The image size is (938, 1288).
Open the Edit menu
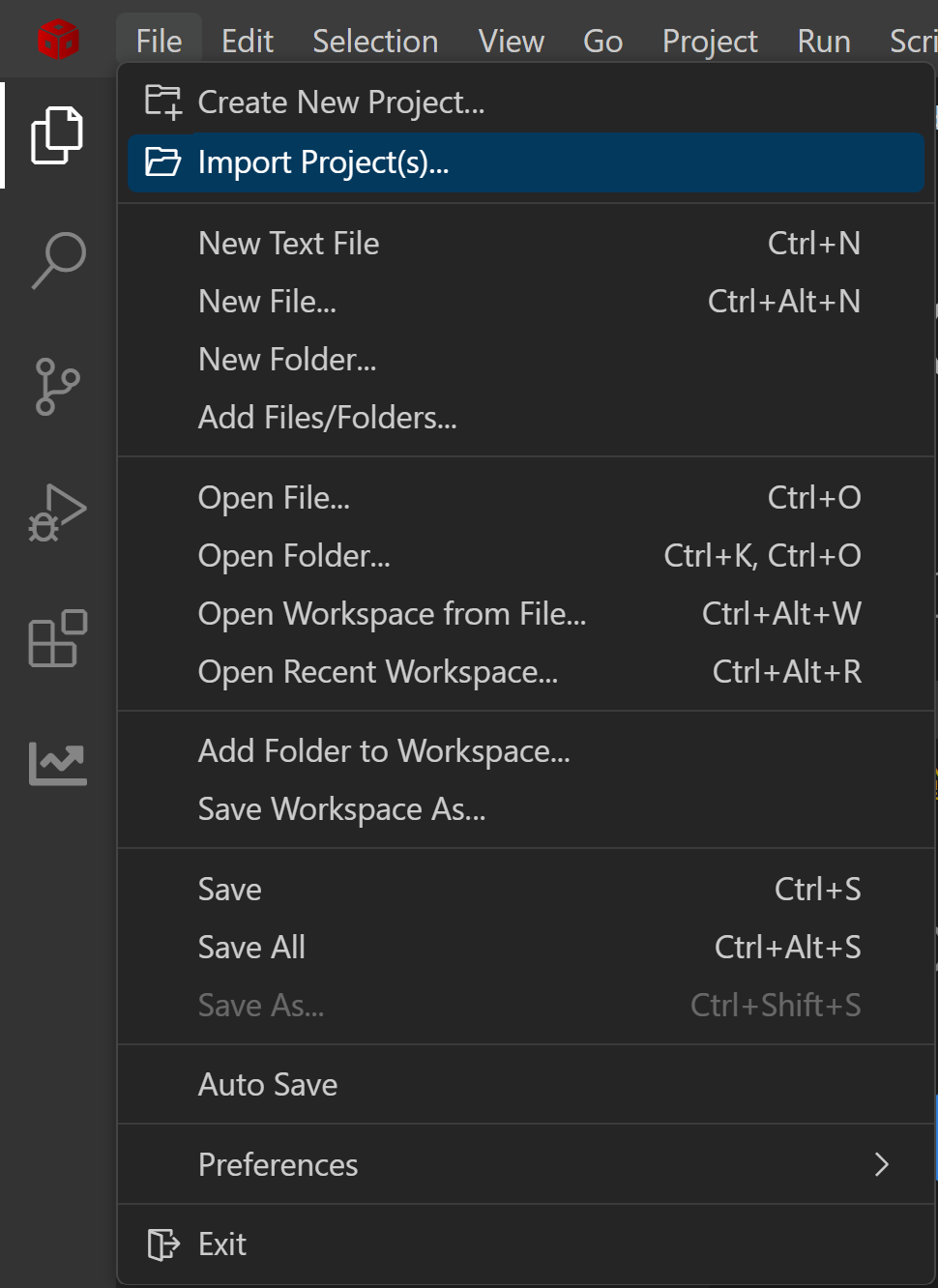[248, 42]
